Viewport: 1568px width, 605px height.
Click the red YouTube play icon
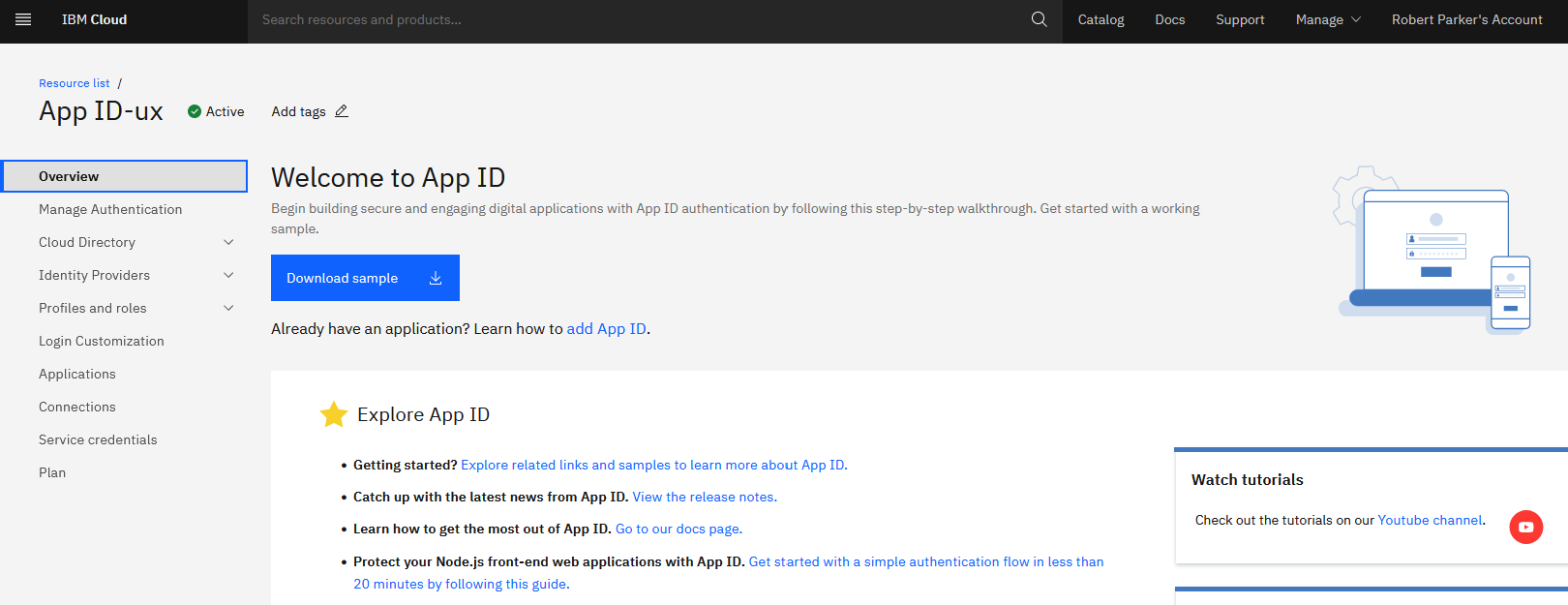click(x=1525, y=527)
